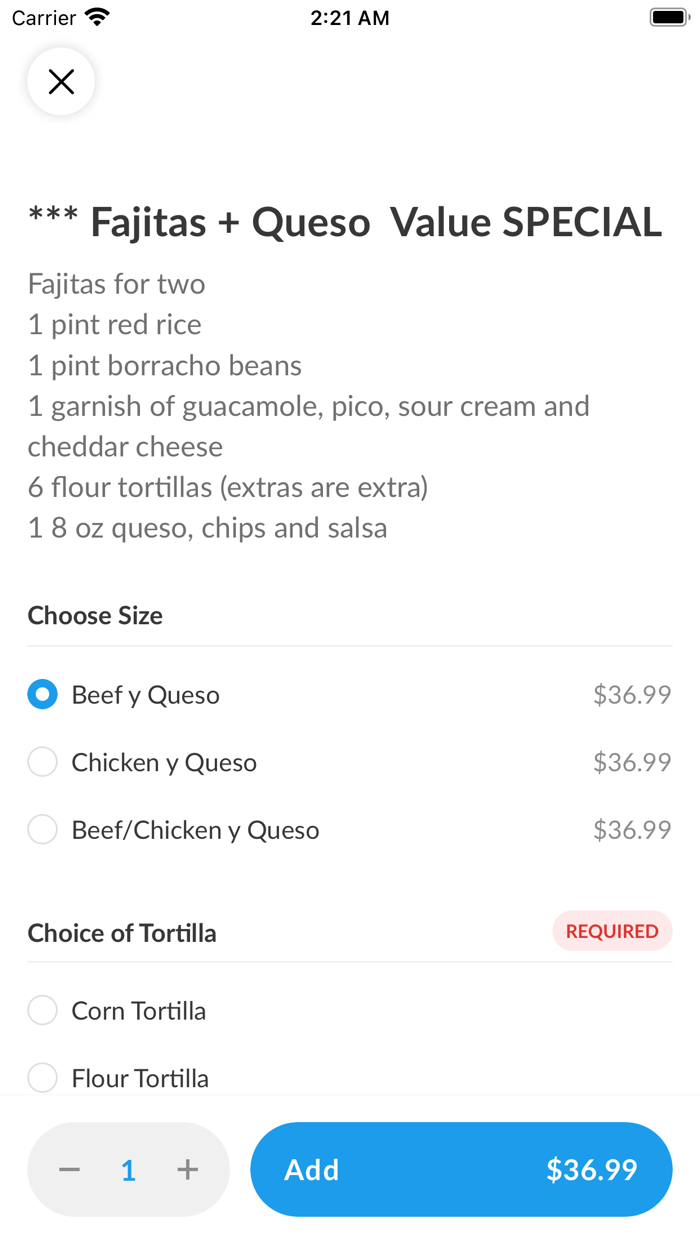This screenshot has height=1244, width=700.
Task: Tap the Choose Size section header
Action: point(95,616)
